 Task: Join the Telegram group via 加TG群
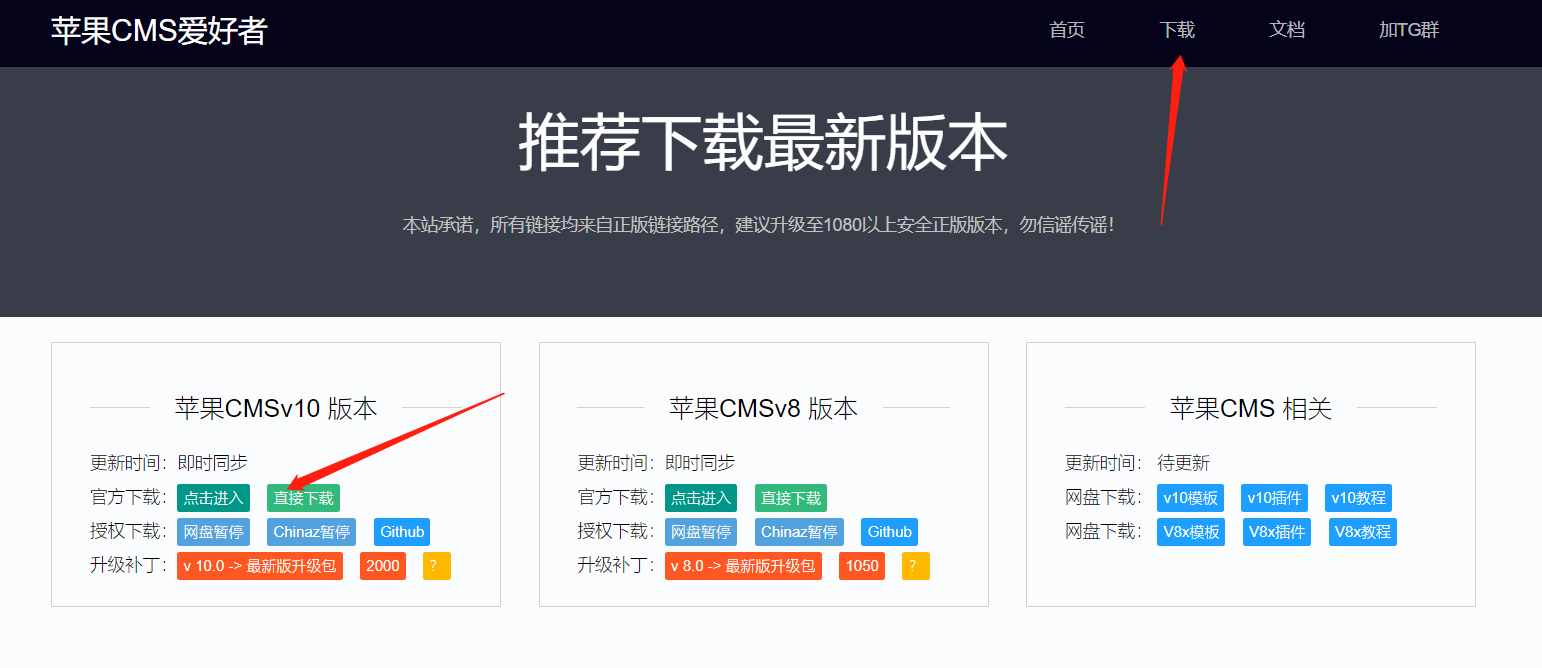pos(1409,30)
